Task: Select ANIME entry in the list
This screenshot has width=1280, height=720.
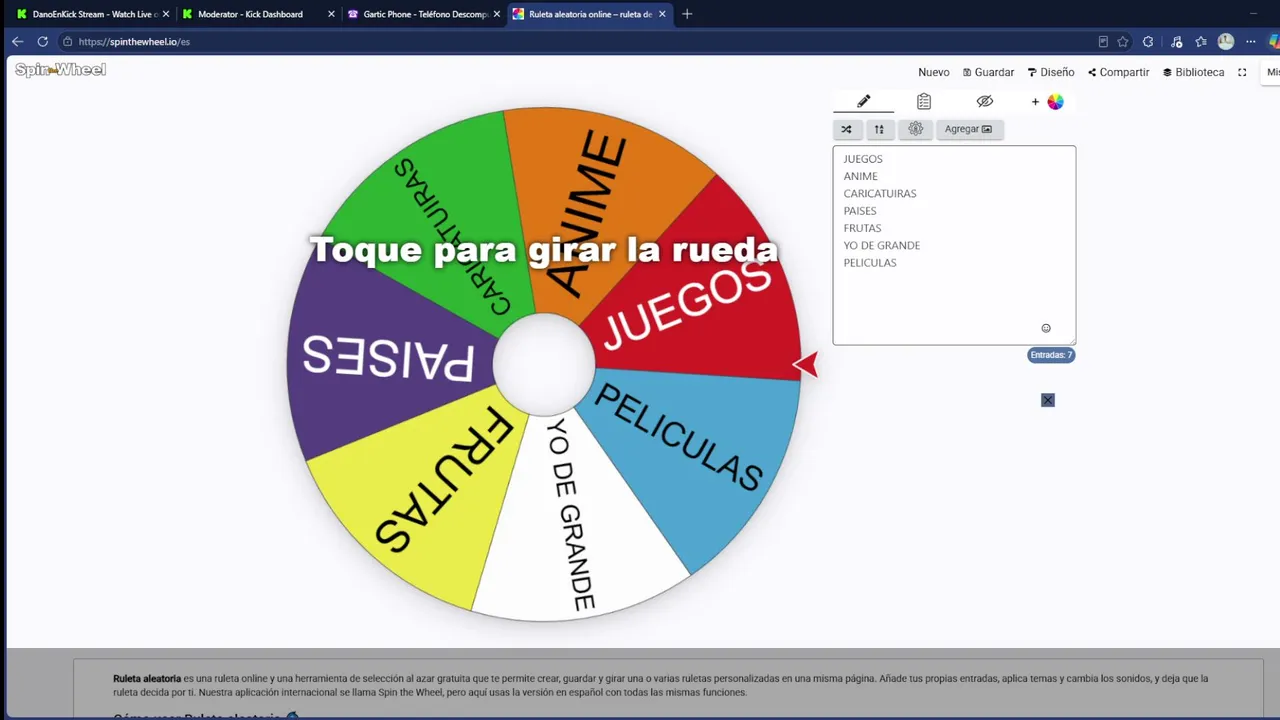Action: [860, 176]
